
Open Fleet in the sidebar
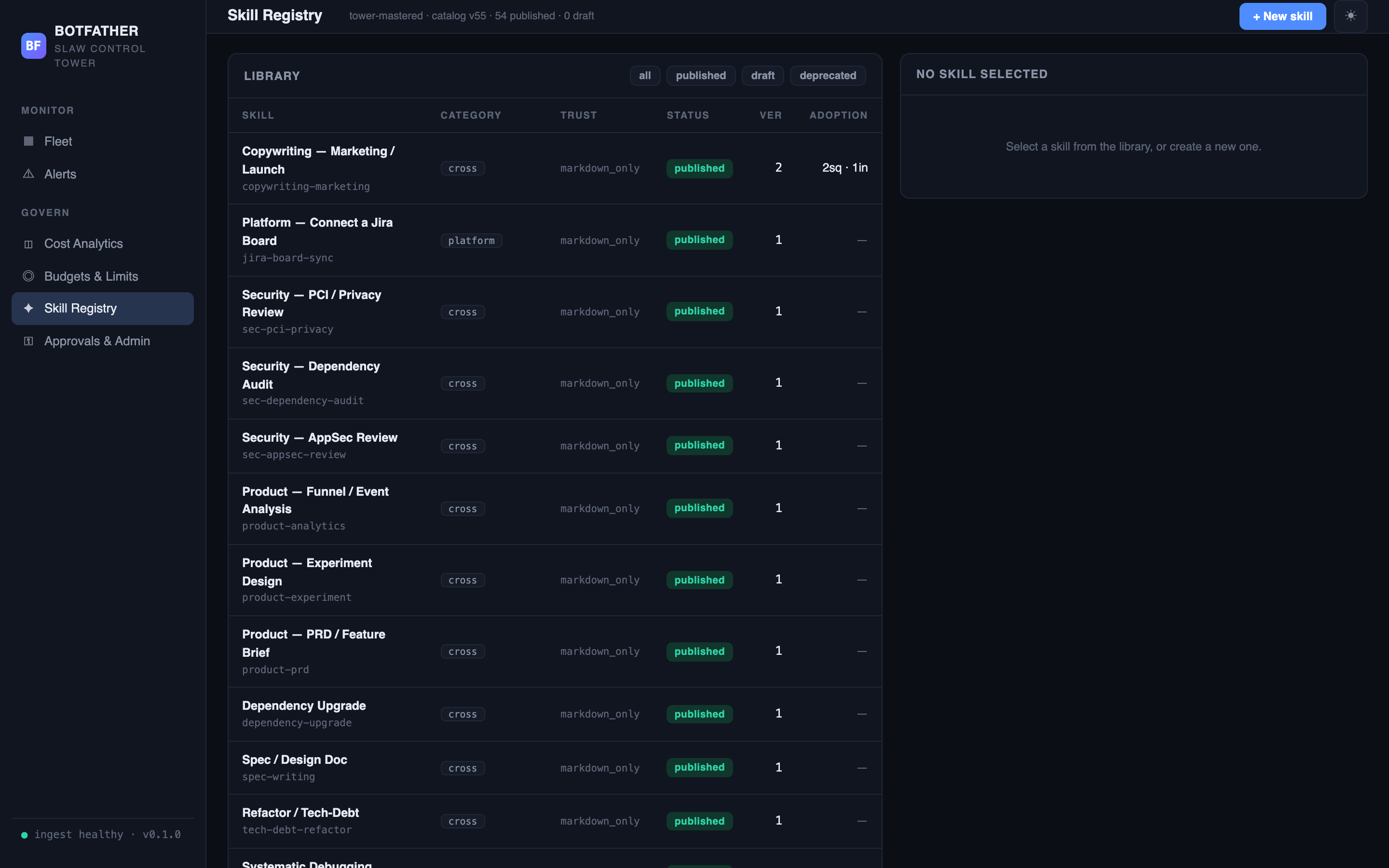(103, 141)
